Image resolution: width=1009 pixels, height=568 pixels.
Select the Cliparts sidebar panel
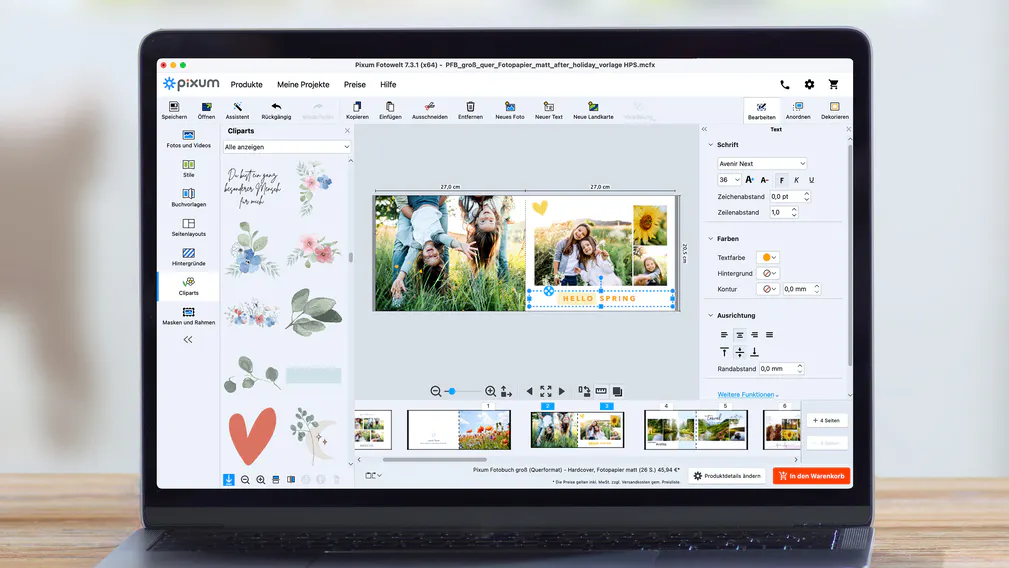(189, 286)
